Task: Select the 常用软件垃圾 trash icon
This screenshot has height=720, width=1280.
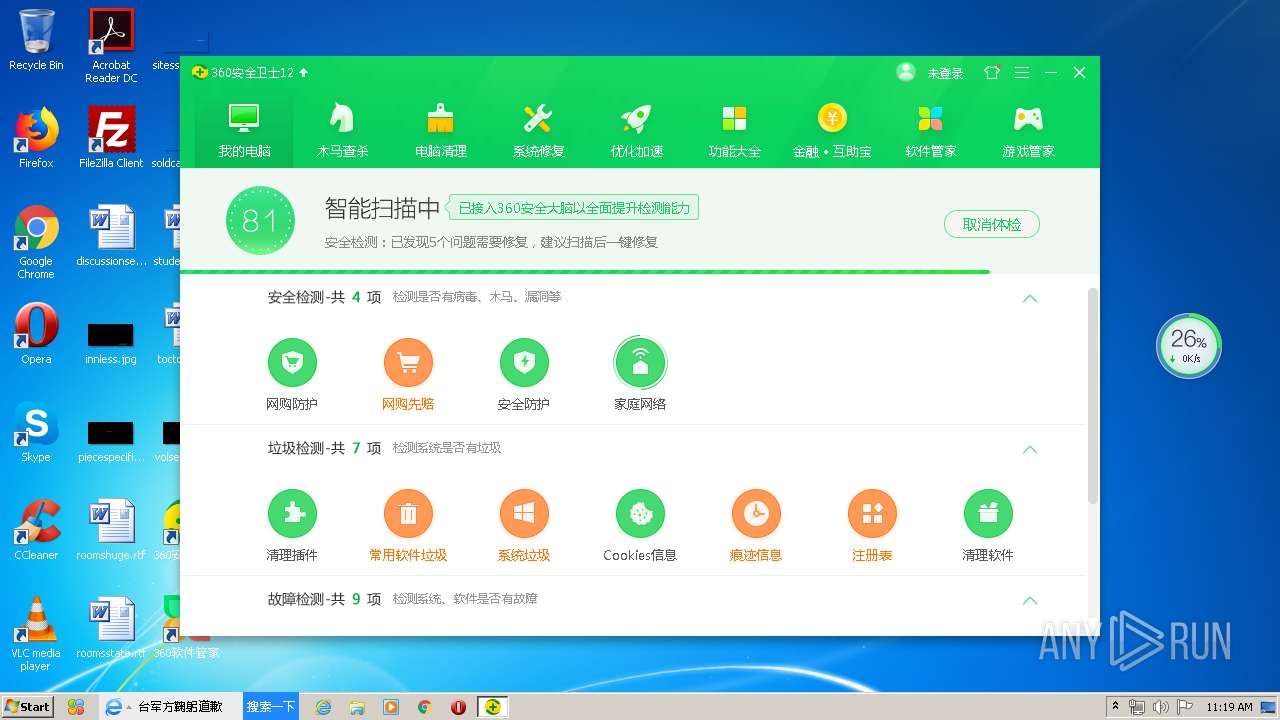Action: pyautogui.click(x=408, y=514)
